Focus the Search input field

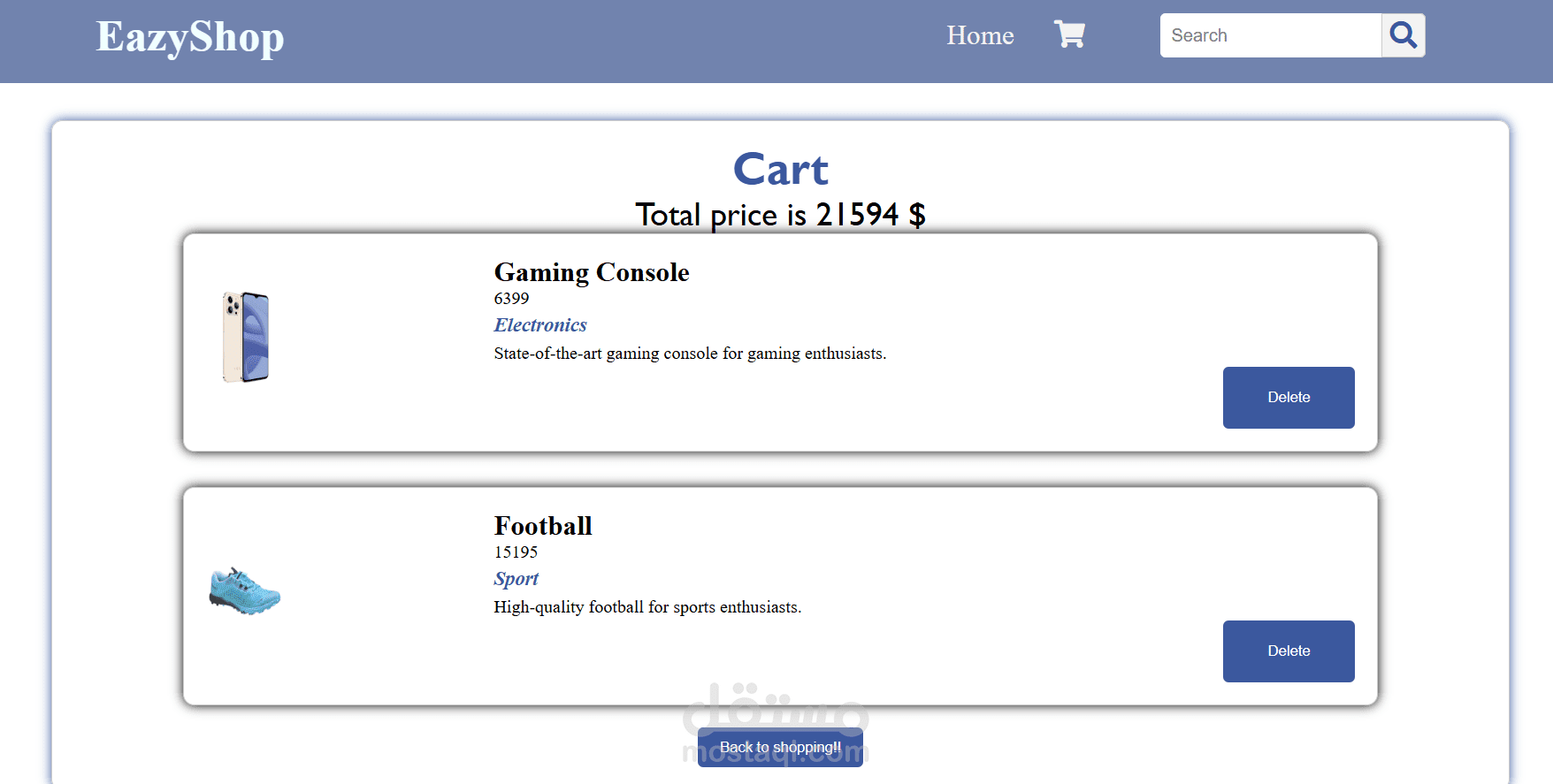tap(1271, 35)
